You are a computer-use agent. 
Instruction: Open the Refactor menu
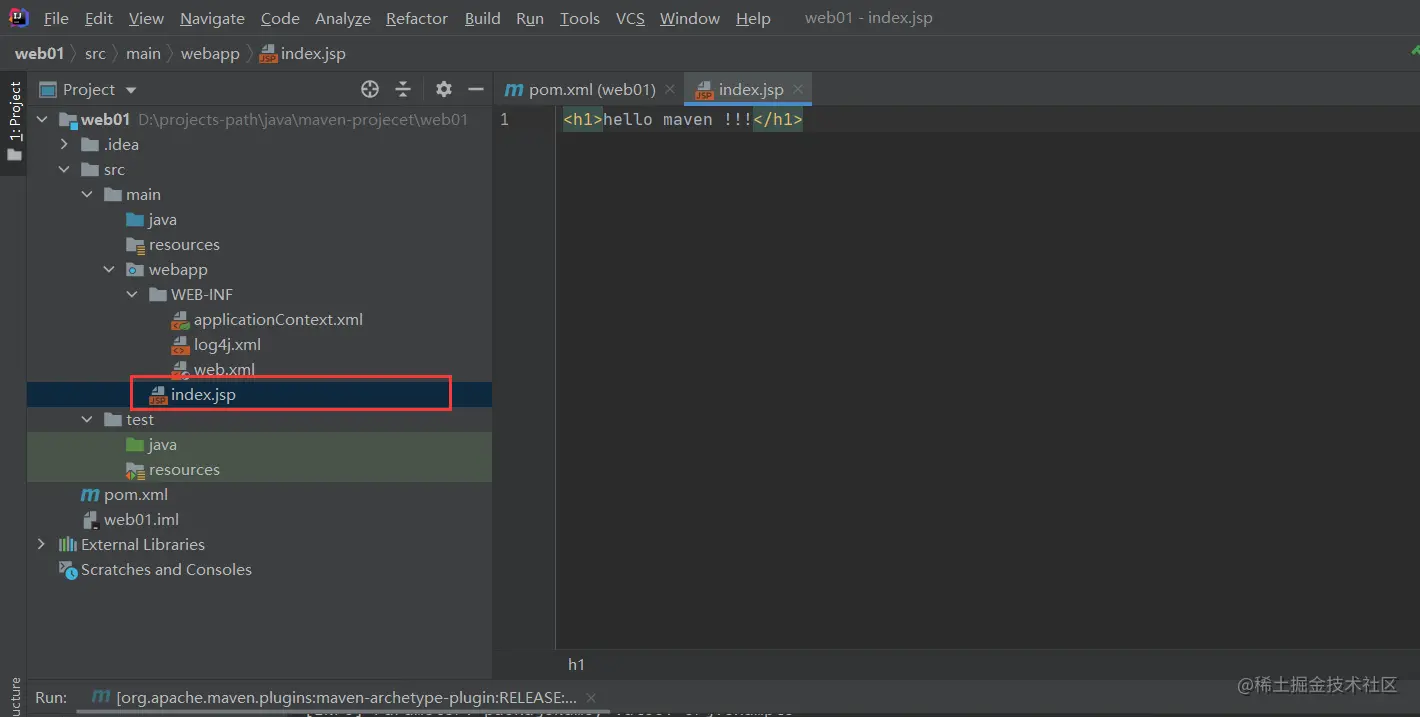pos(417,18)
